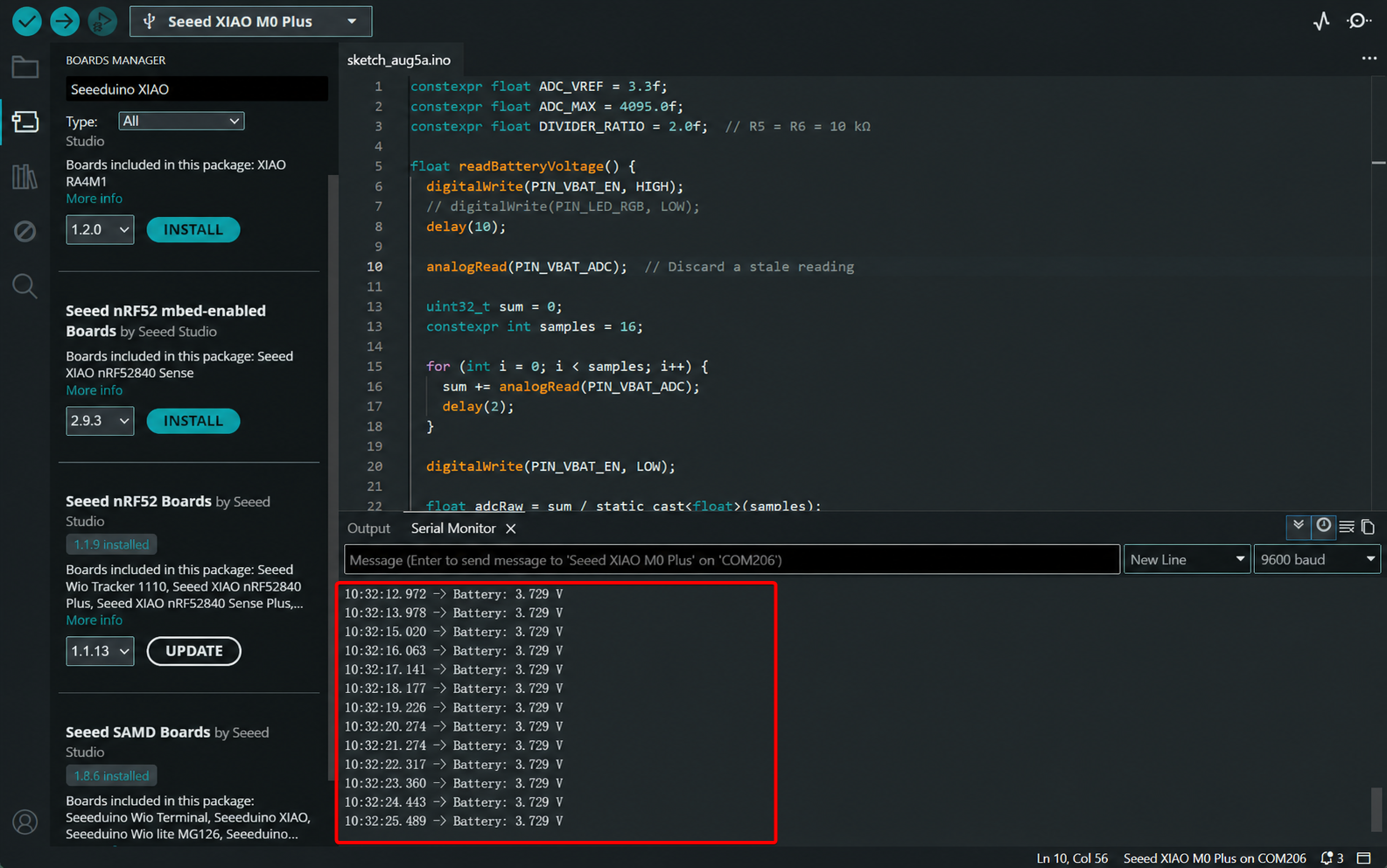The width and height of the screenshot is (1387, 868).
Task: Click the serial log line at 10:32:12.972
Action: pyautogui.click(x=453, y=594)
